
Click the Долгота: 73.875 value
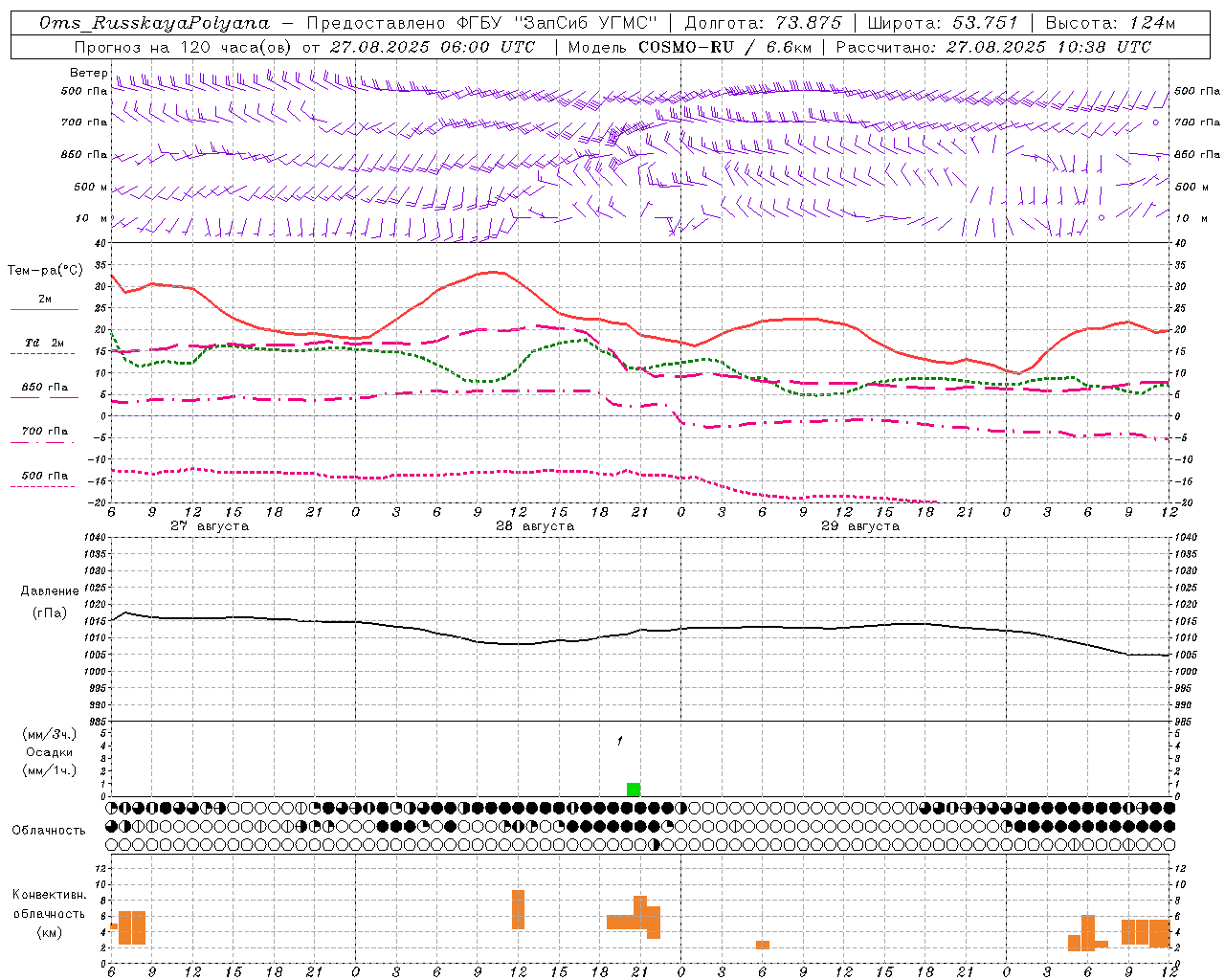pos(764,23)
